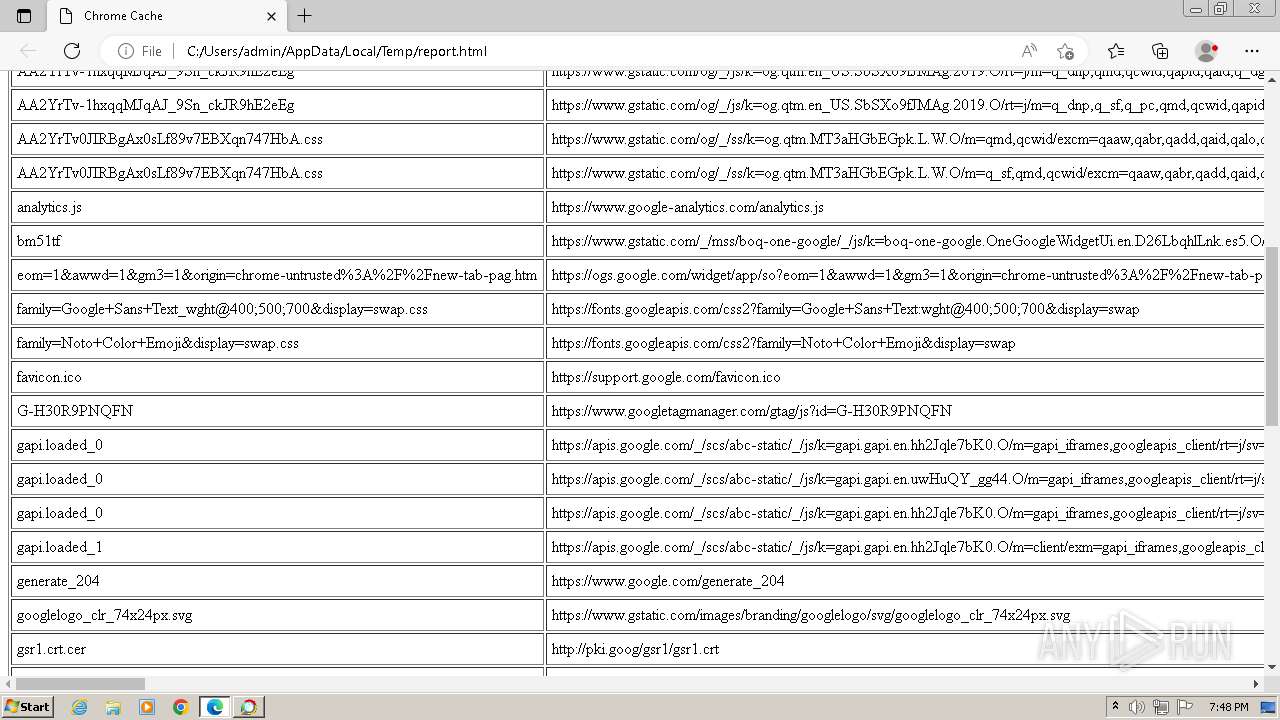Image resolution: width=1280 pixels, height=720 pixels.
Task: Open the Windows Start menu
Action: pyautogui.click(x=27, y=706)
